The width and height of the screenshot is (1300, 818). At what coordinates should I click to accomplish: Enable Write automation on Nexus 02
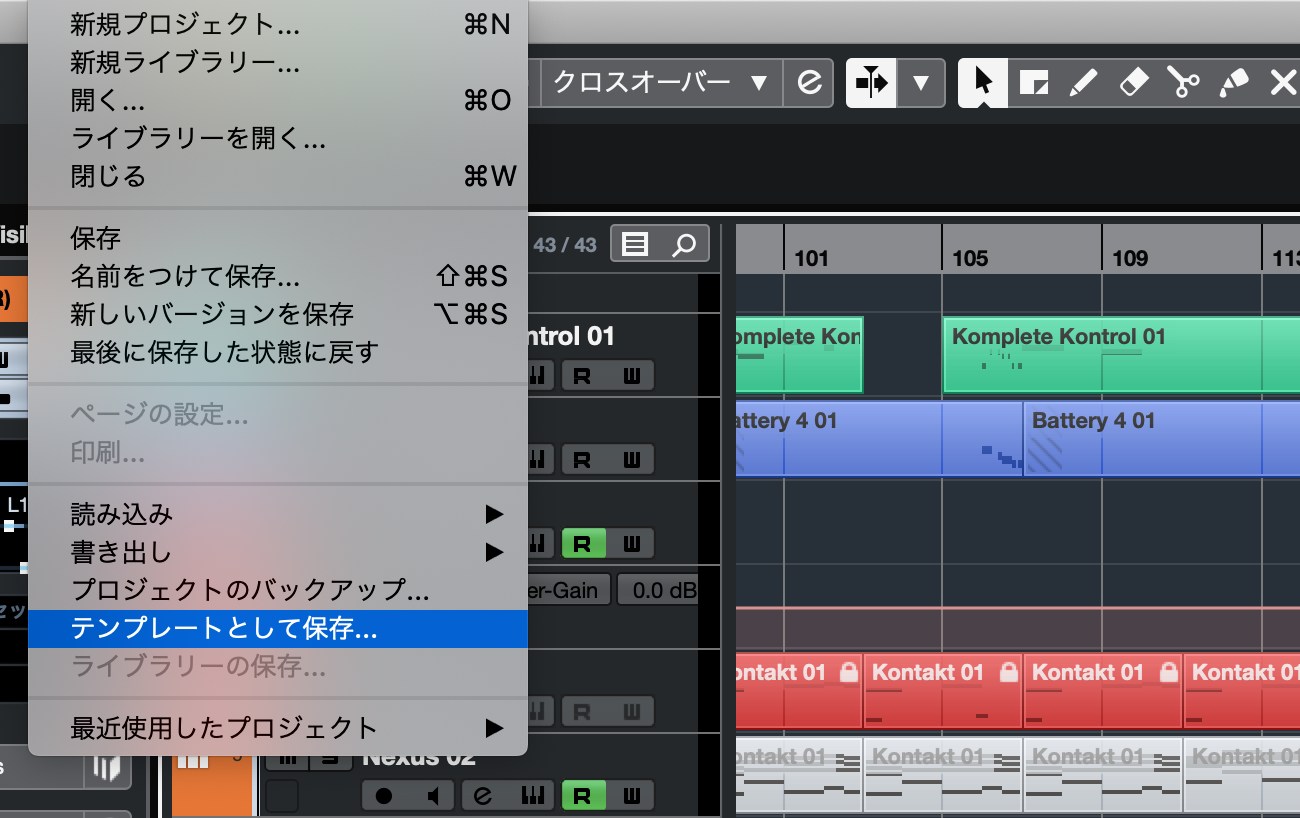click(632, 796)
